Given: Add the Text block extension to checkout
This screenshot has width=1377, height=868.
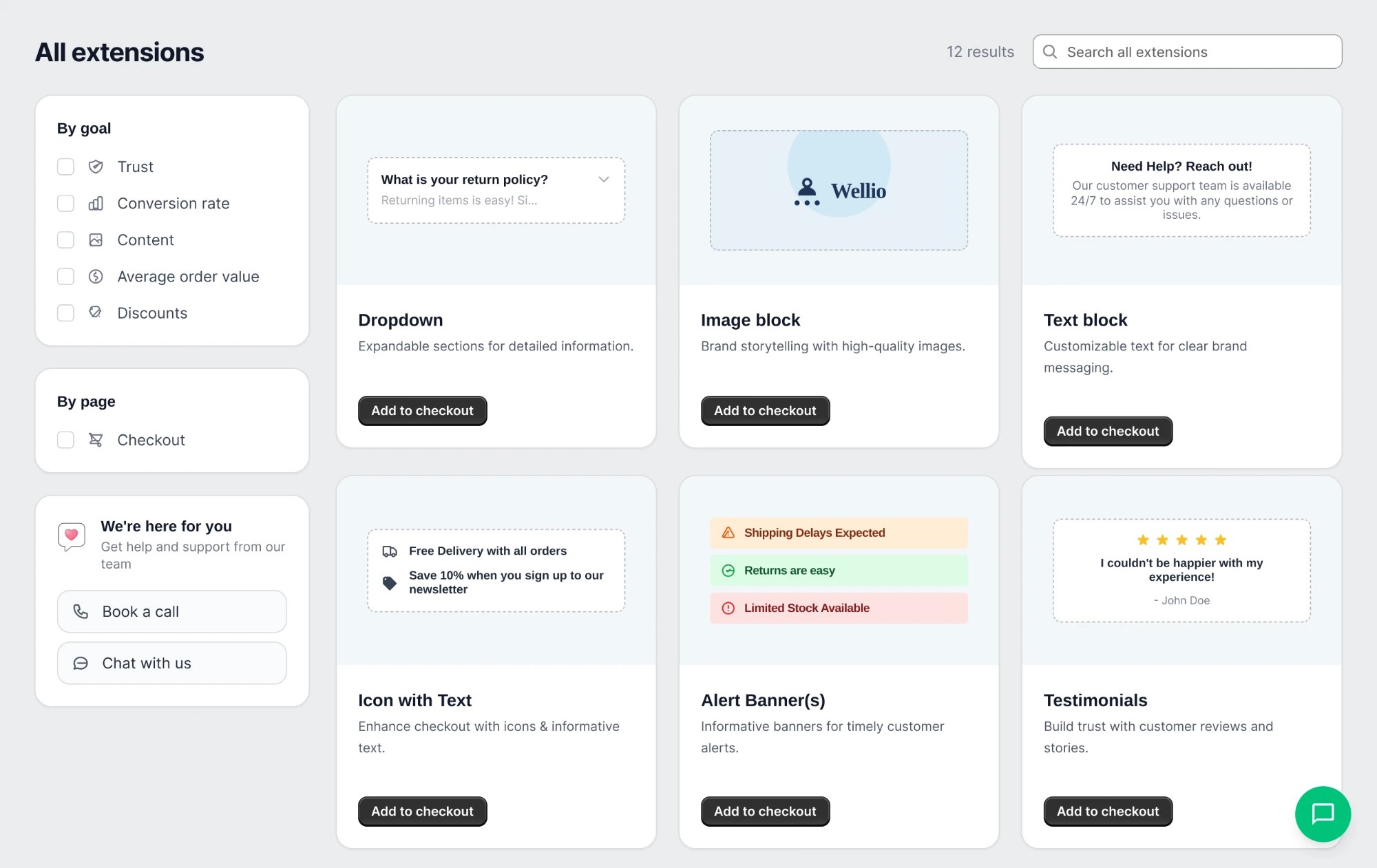Looking at the screenshot, I should pos(1108,432).
